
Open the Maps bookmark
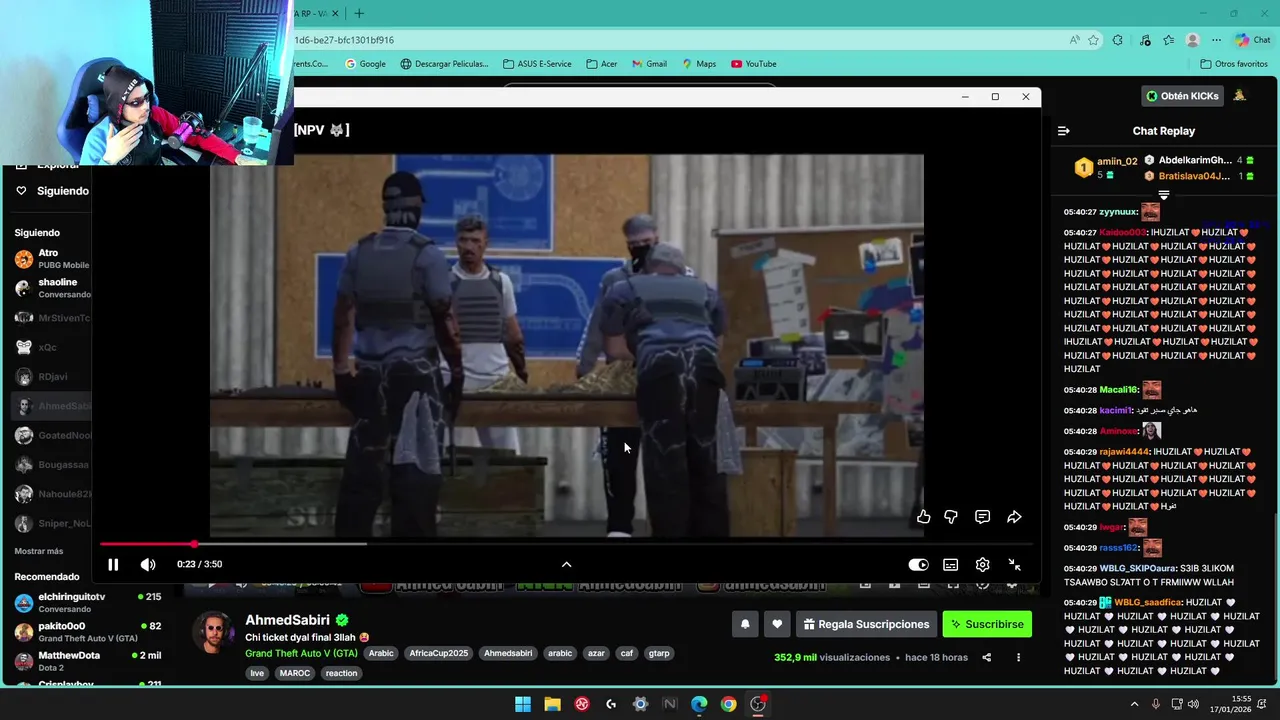click(699, 64)
